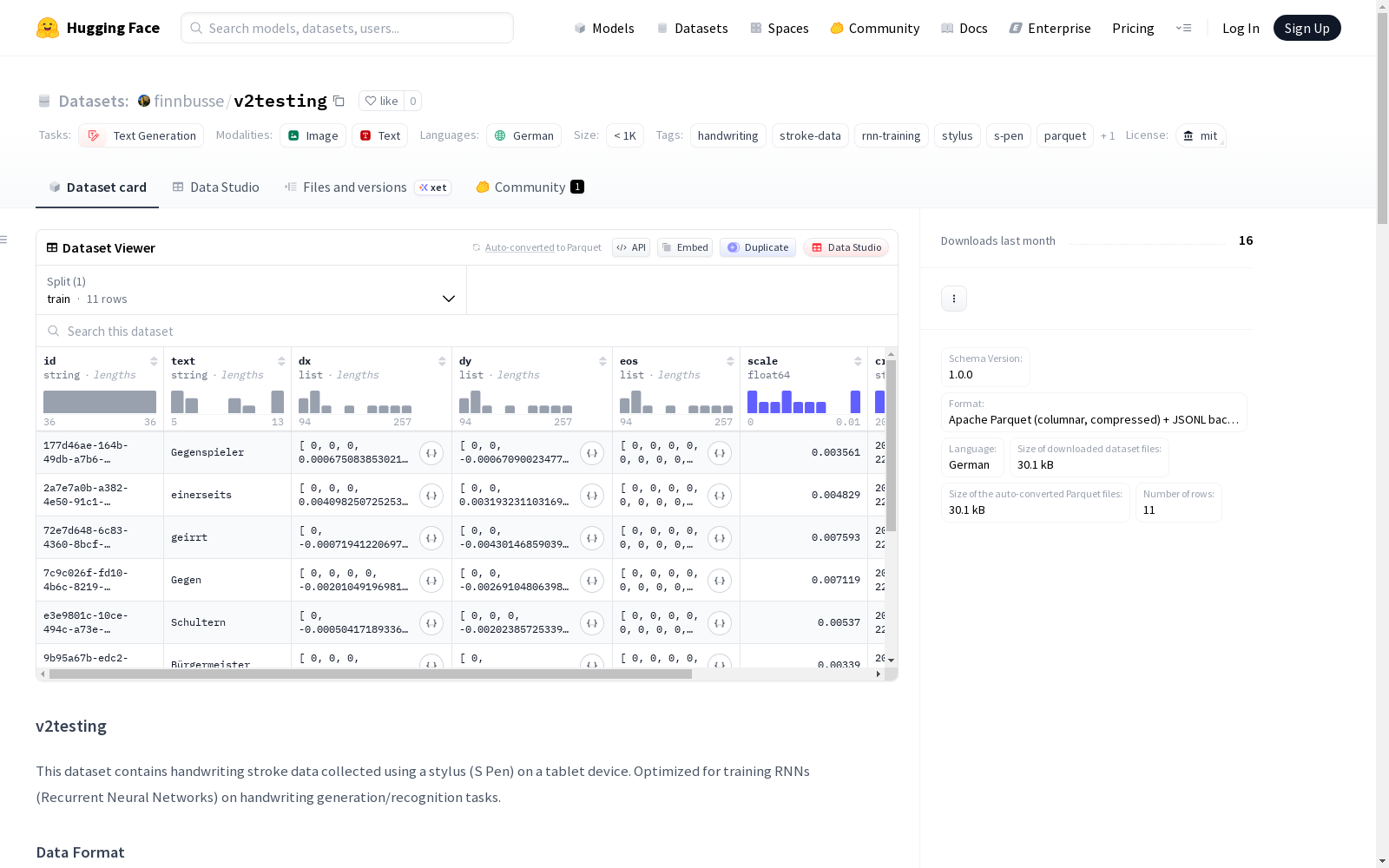Expand JSON for eos in einerseits row

pos(720,496)
